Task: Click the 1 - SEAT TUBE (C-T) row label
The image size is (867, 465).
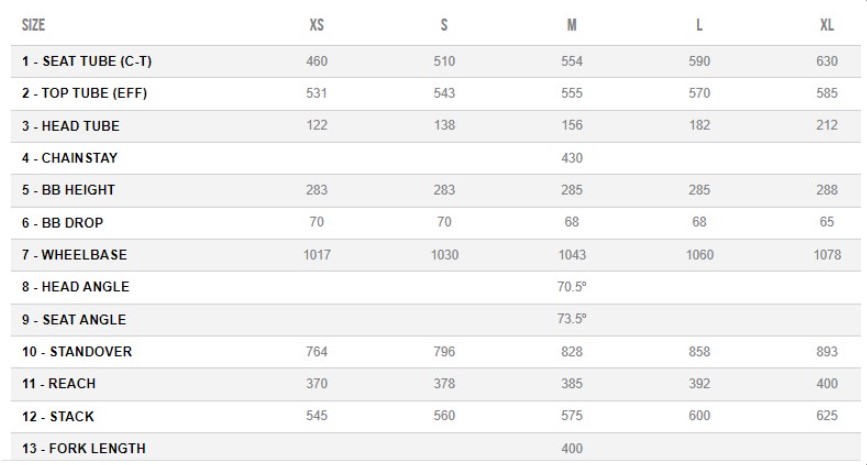Action: [87, 61]
